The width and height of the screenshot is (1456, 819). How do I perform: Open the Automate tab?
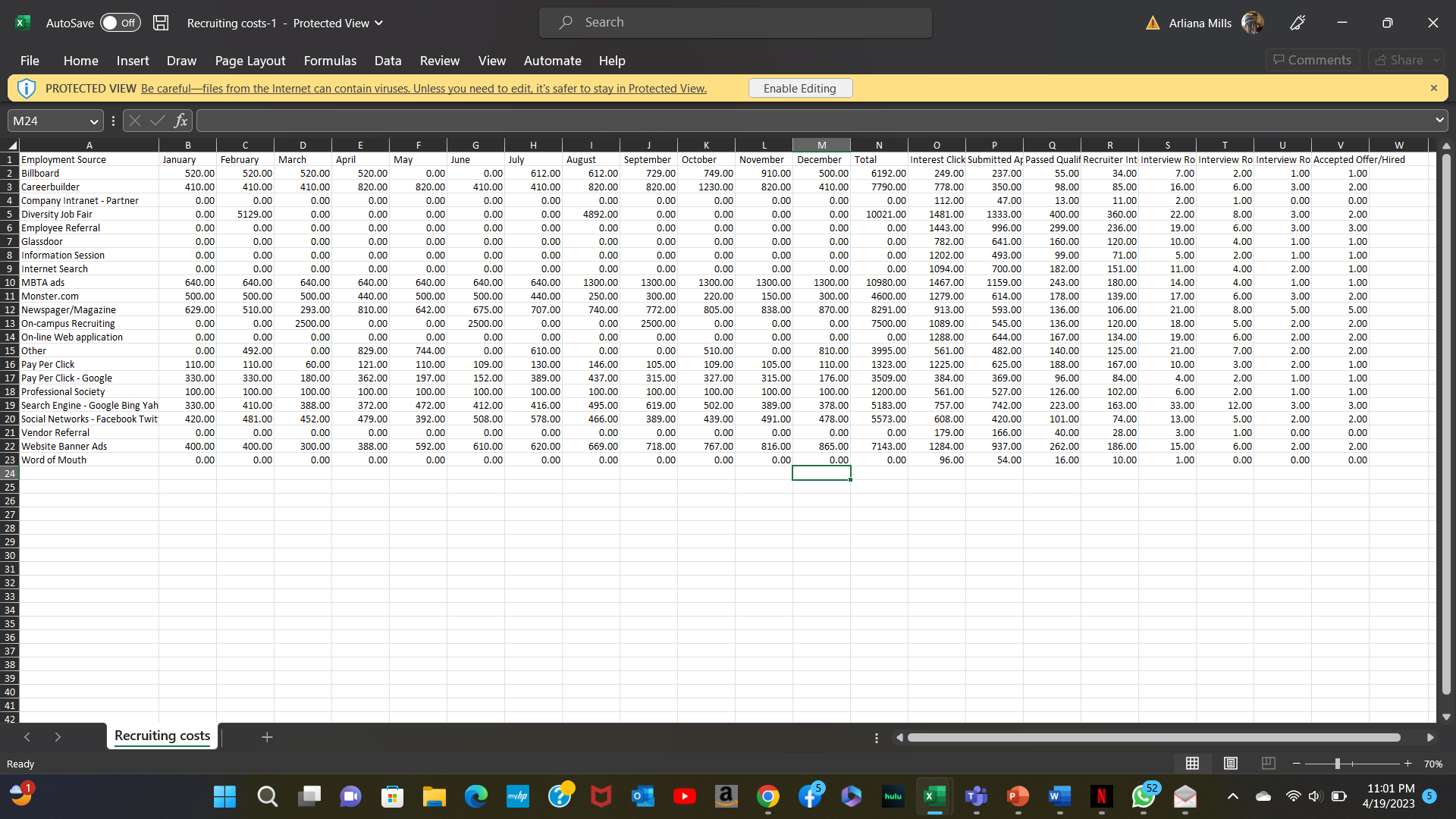click(x=552, y=61)
